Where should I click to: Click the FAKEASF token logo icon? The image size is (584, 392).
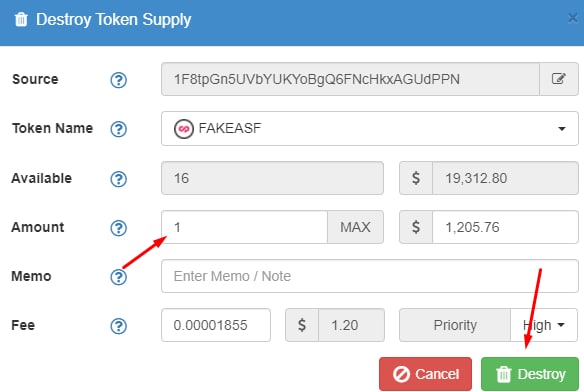pyautogui.click(x=184, y=129)
